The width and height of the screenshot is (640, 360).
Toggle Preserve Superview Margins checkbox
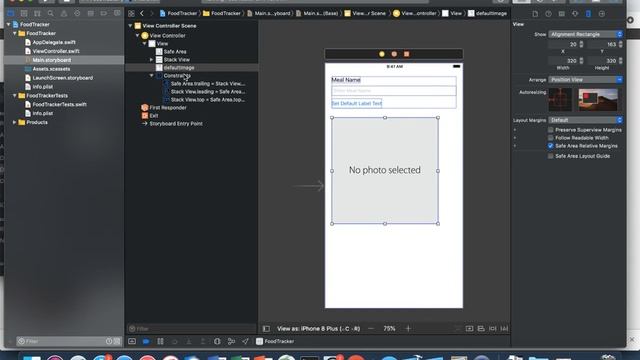551,130
